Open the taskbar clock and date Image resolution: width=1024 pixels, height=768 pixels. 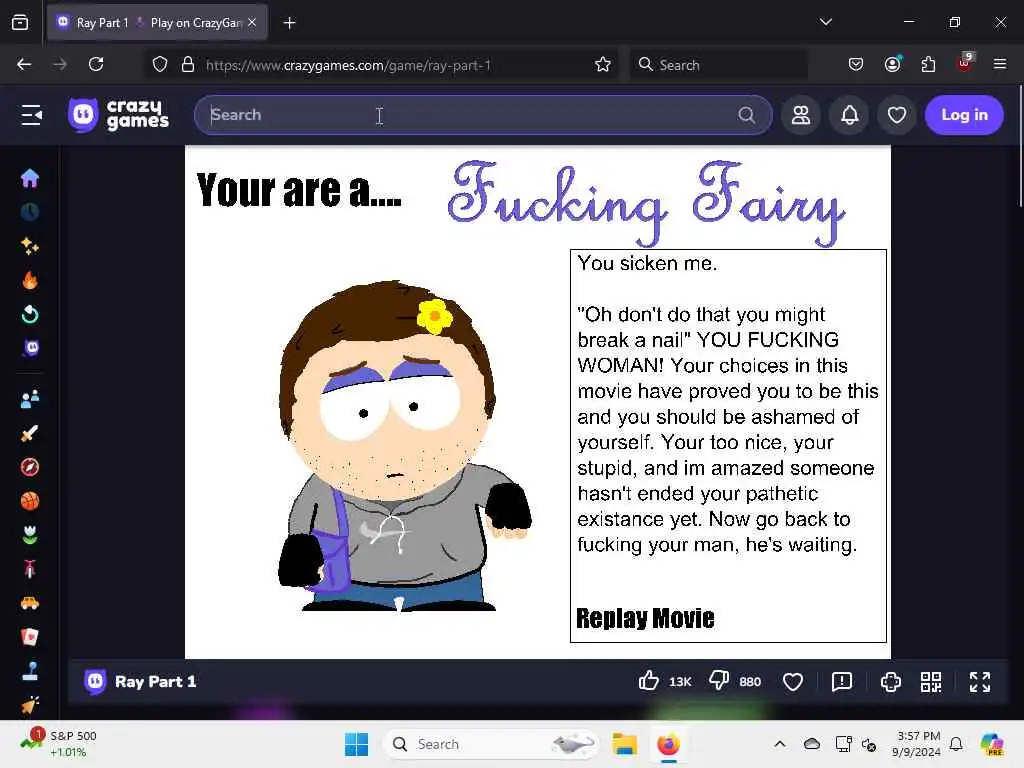tap(917, 744)
